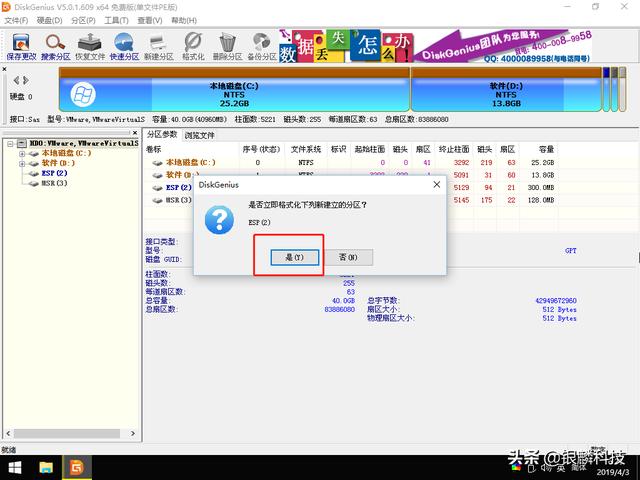Open the 文件(F) menu
The height and width of the screenshot is (480, 640).
pyautogui.click(x=16, y=20)
